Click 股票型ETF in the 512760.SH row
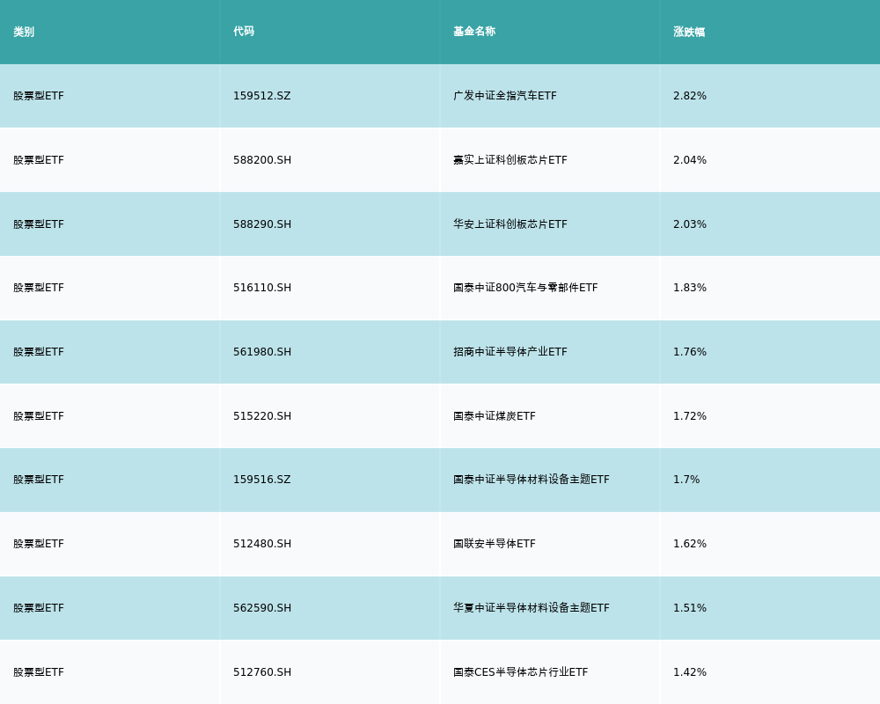Viewport: 880px width, 704px height. [39, 672]
